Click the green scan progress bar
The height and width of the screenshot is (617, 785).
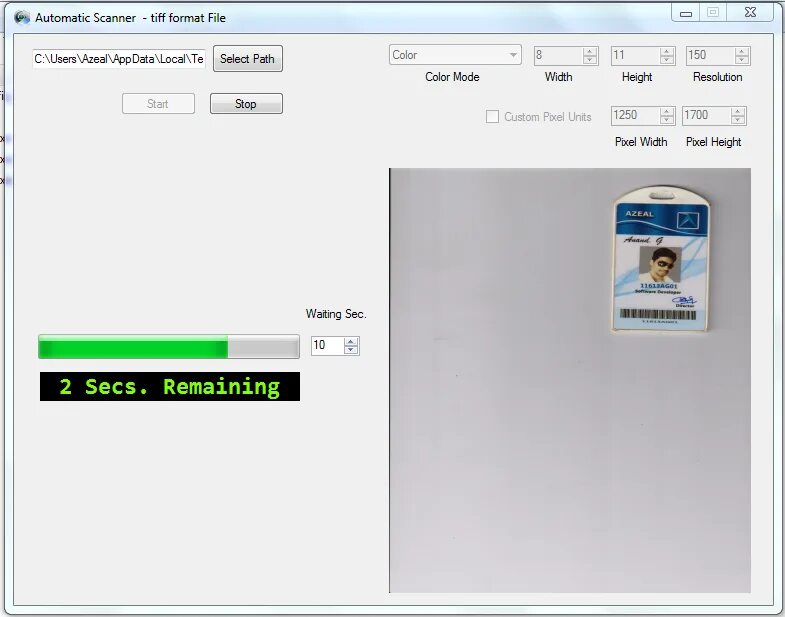[169, 347]
